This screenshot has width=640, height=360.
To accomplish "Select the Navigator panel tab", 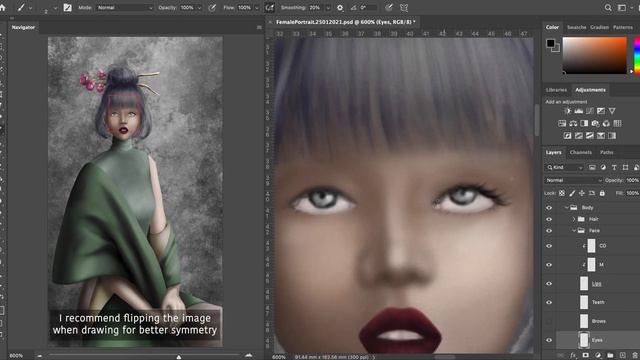I will tap(23, 27).
